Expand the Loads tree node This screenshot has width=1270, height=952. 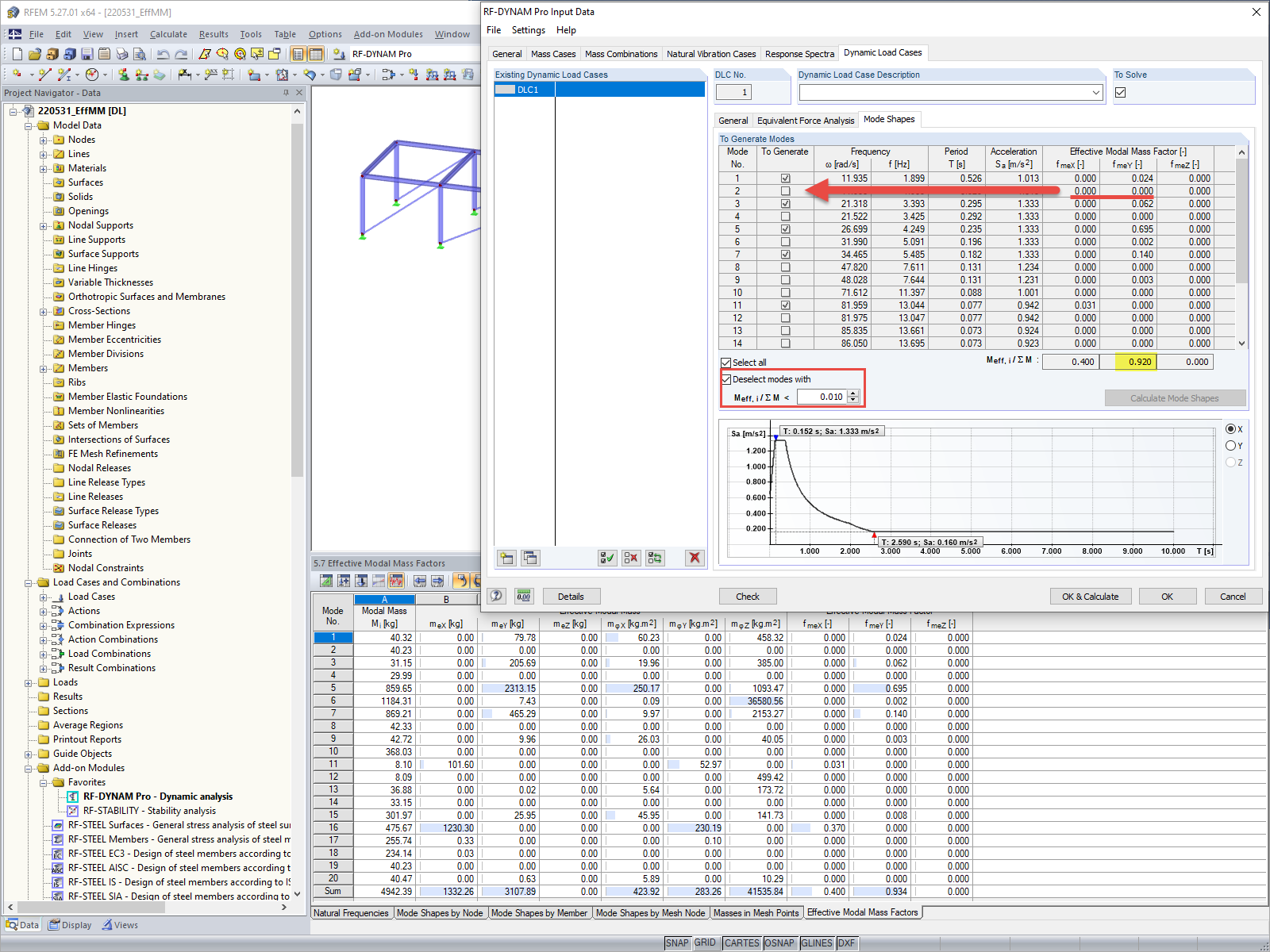(x=29, y=682)
